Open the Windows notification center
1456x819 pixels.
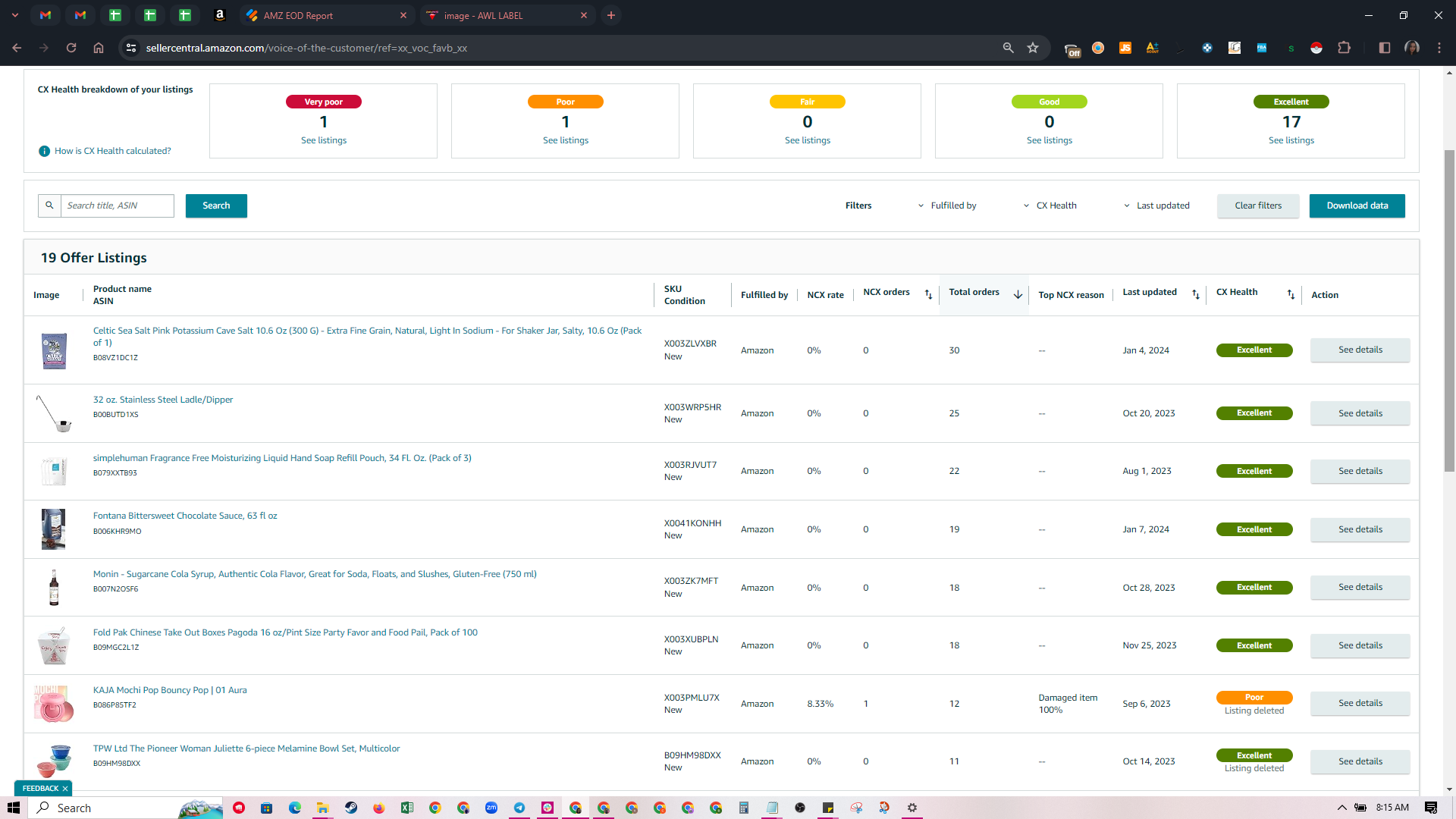[x=1431, y=808]
